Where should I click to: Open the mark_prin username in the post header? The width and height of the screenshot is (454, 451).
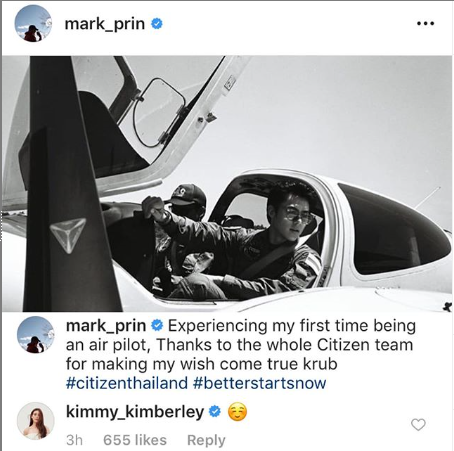pyautogui.click(x=105, y=24)
